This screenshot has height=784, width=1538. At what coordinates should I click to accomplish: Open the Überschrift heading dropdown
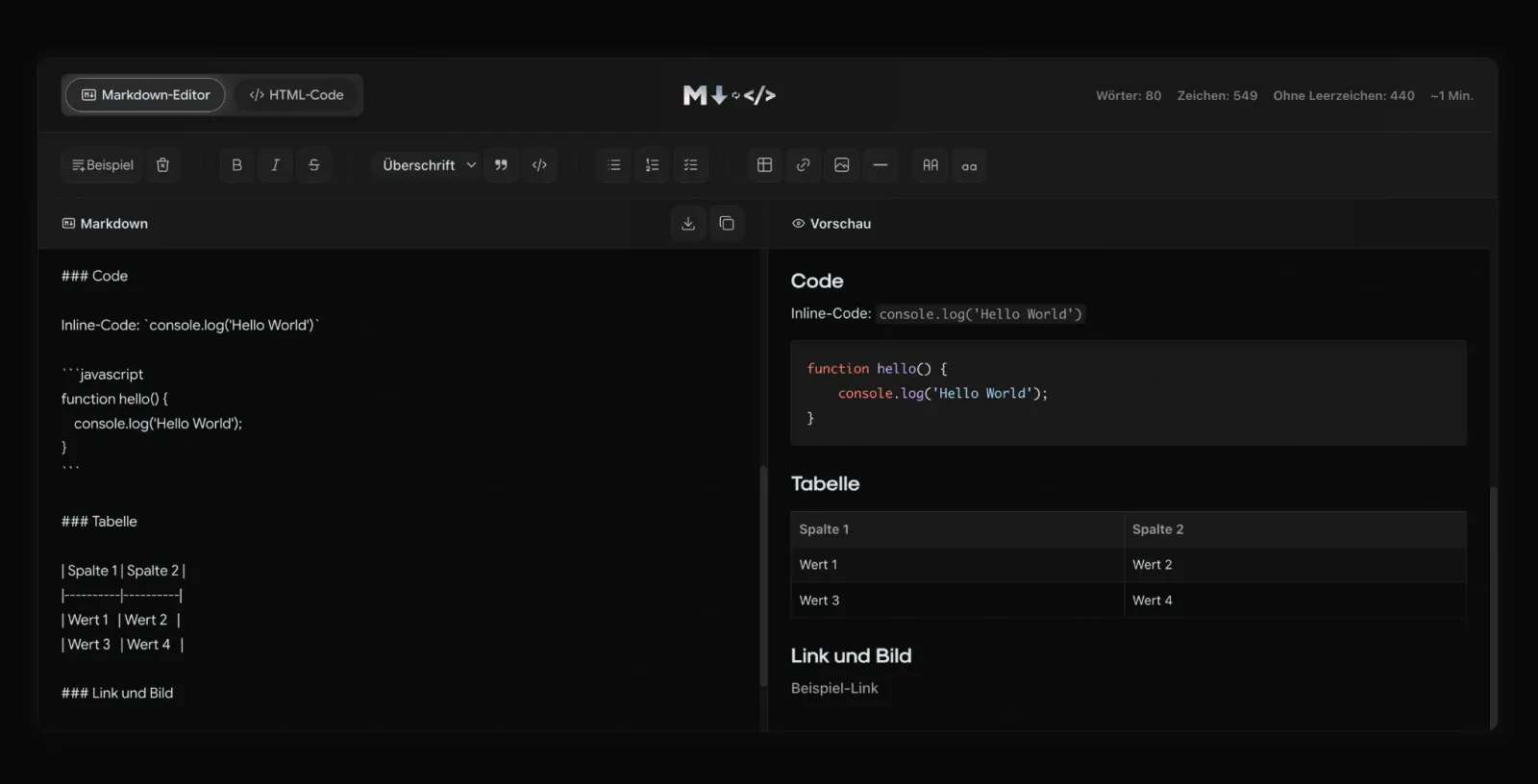coord(428,165)
